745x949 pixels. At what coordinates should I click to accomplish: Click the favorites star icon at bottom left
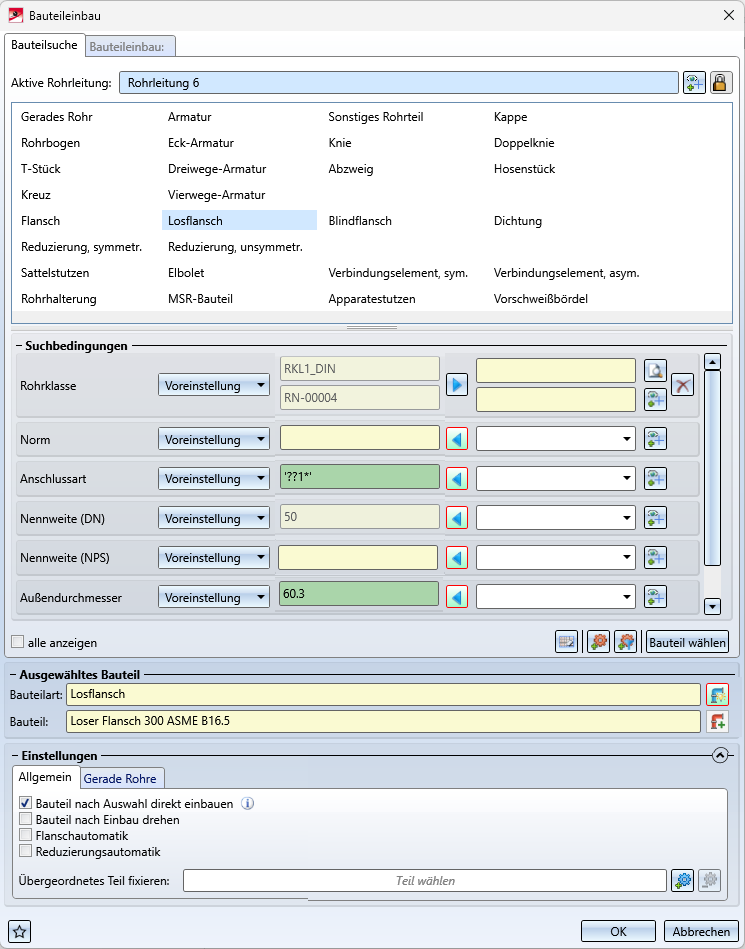click(20, 931)
